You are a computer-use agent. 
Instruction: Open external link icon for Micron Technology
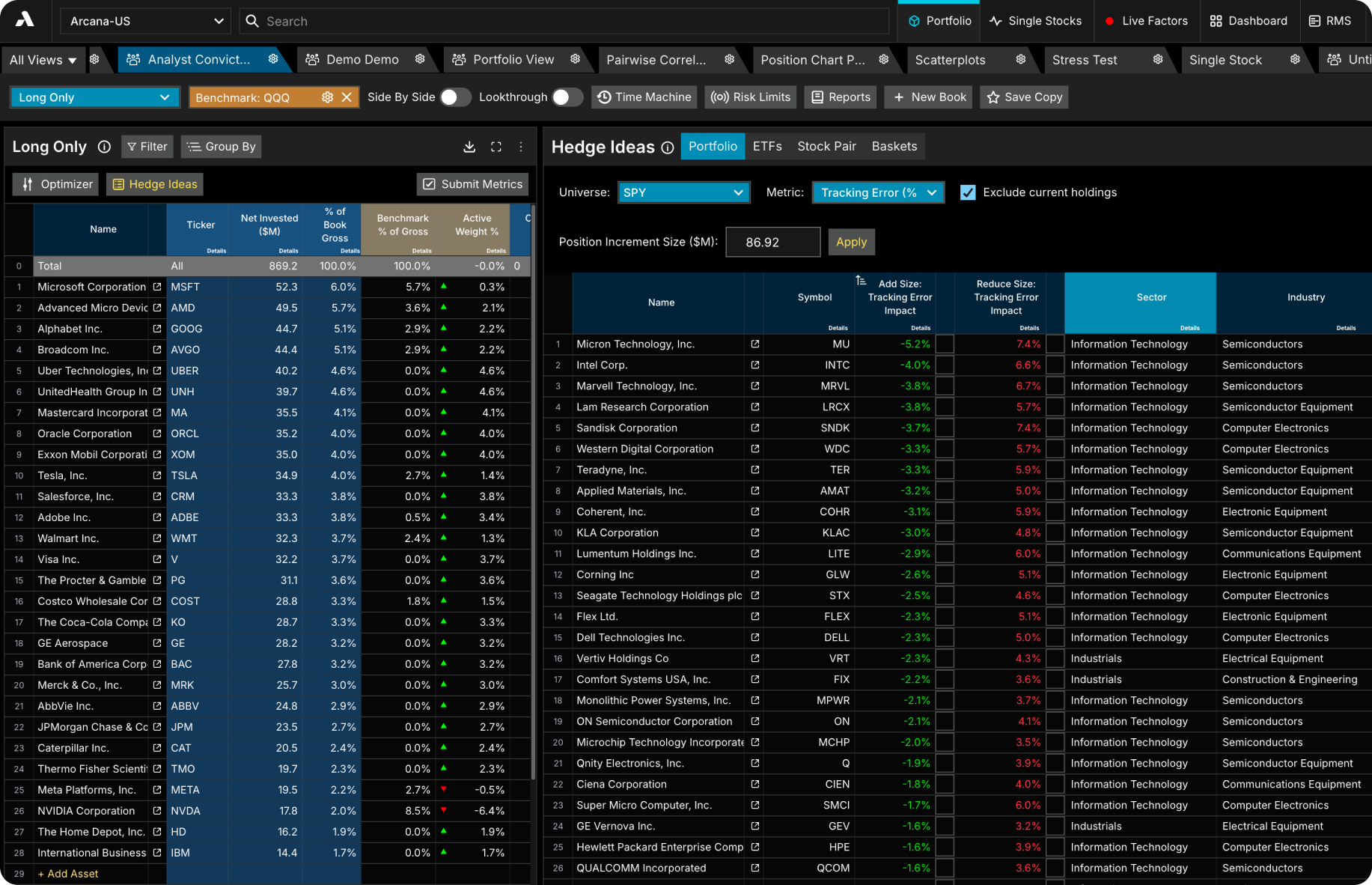[755, 344]
